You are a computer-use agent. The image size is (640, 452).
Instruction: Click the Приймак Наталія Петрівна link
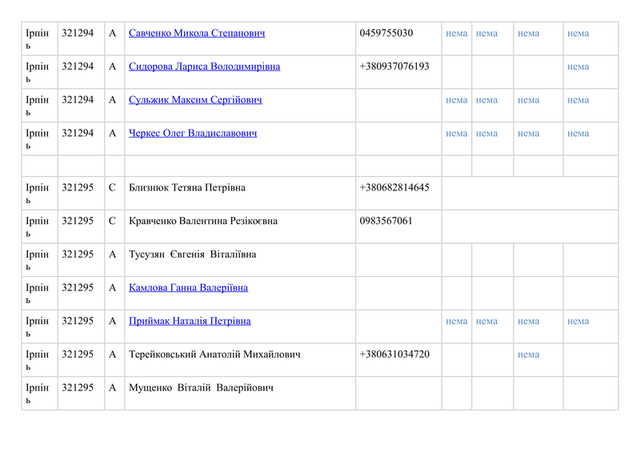[190, 321]
